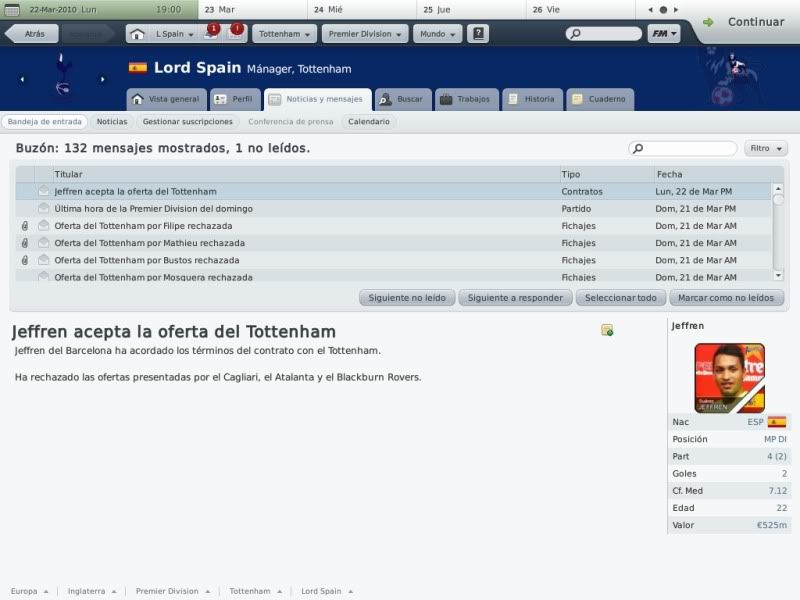Select 'Oferta del Tottenham por Mosquera rechazada' row
Viewport: 800px width, 600px height.
pos(393,277)
